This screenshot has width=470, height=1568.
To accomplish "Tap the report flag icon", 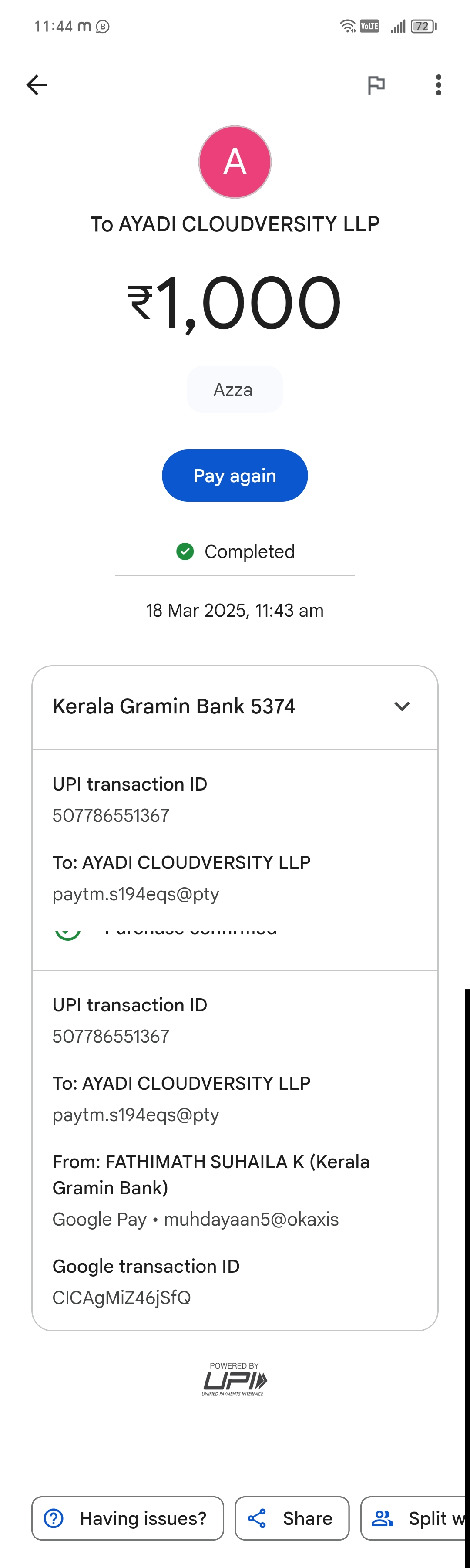I will tap(376, 84).
